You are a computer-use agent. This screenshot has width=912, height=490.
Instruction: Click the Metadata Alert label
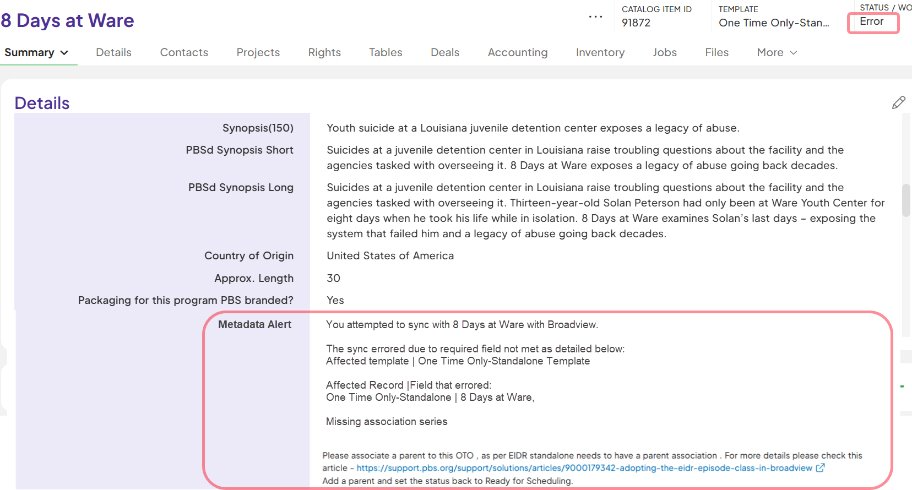pyautogui.click(x=255, y=325)
